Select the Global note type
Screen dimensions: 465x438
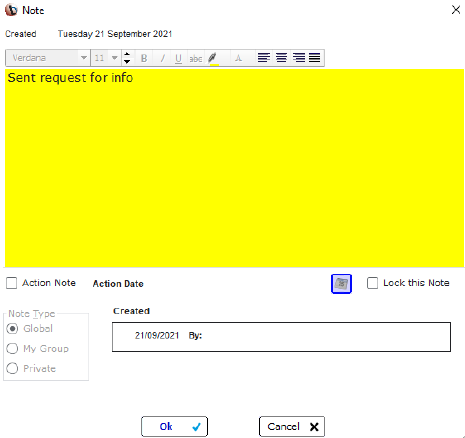(12, 329)
